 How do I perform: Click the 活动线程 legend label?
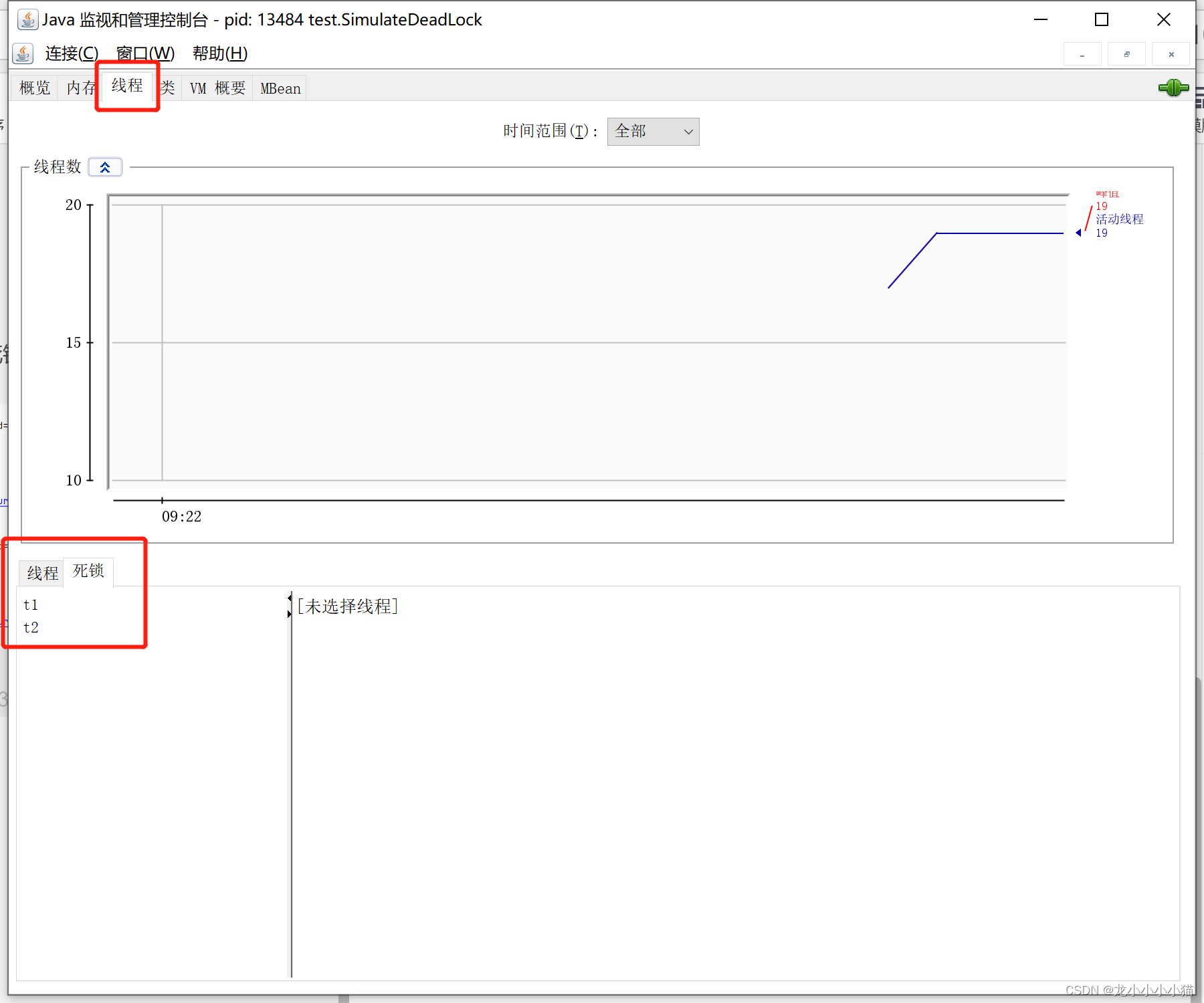pyautogui.click(x=1120, y=219)
